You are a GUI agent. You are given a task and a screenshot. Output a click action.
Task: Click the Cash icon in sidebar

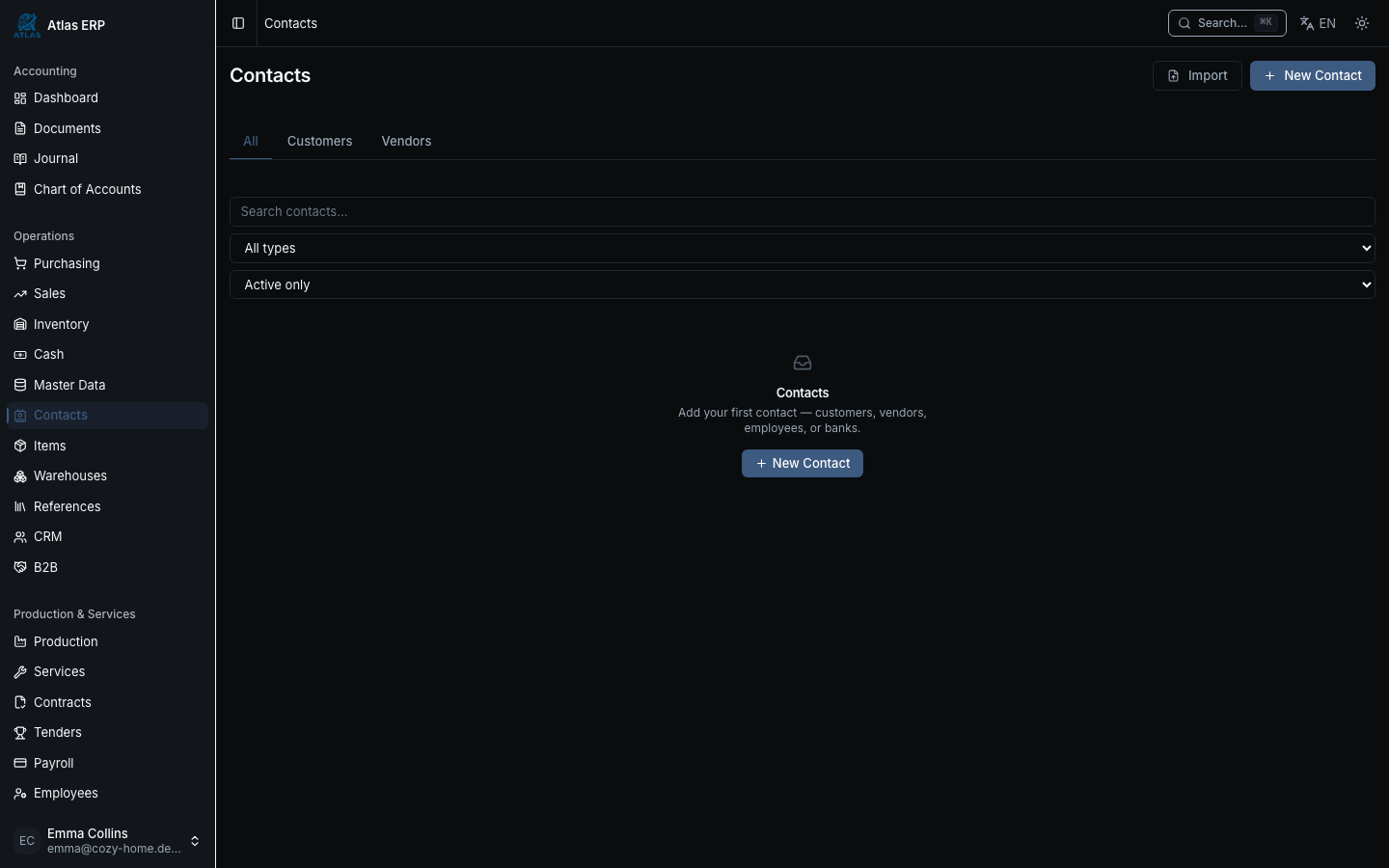[20, 355]
